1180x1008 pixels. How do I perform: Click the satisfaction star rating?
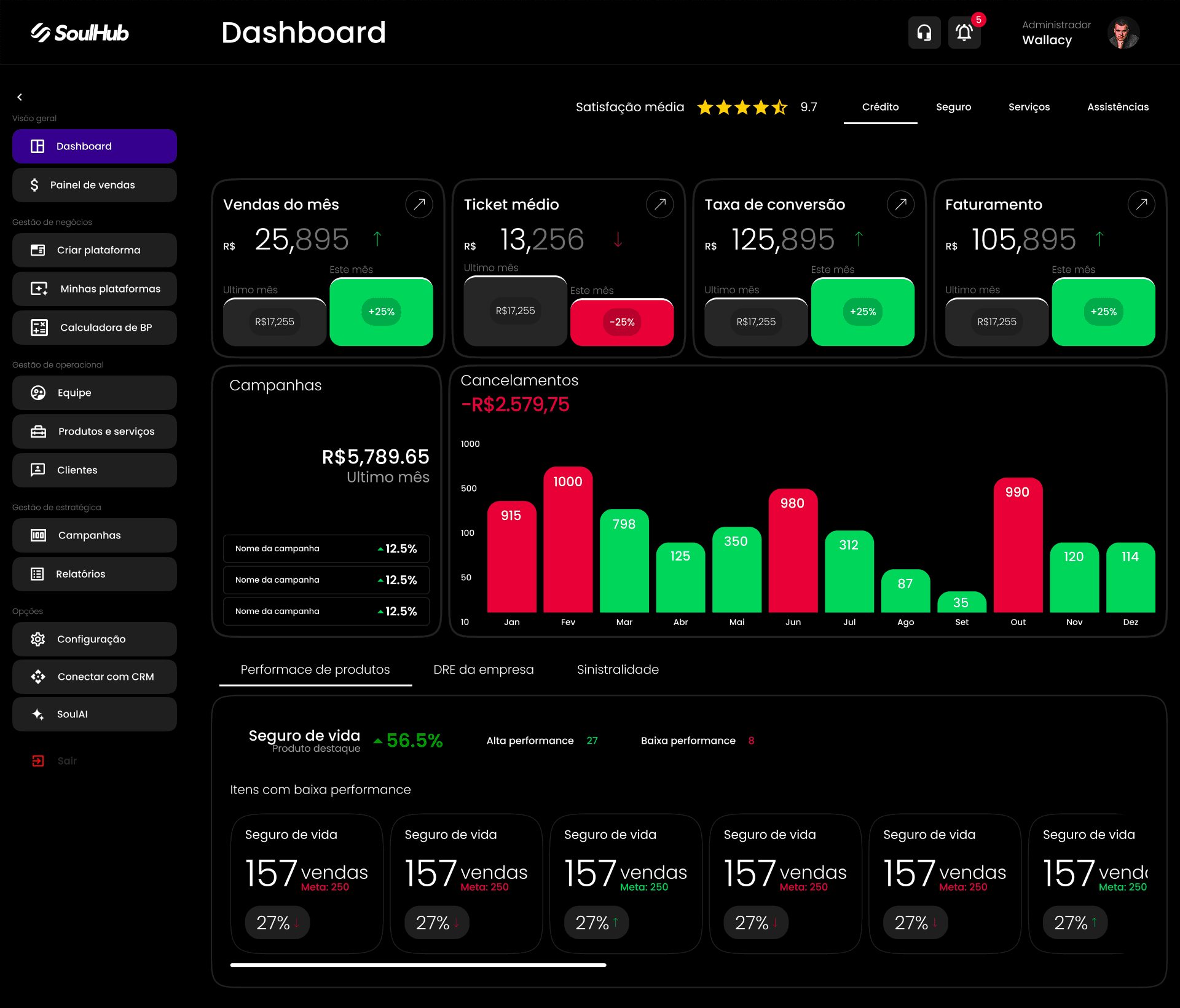pos(742,108)
